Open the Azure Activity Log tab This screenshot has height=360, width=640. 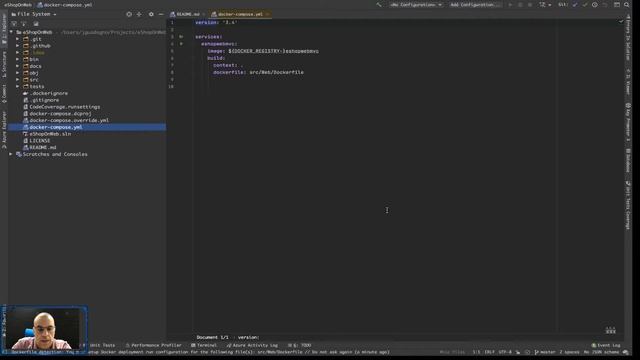tap(252, 345)
